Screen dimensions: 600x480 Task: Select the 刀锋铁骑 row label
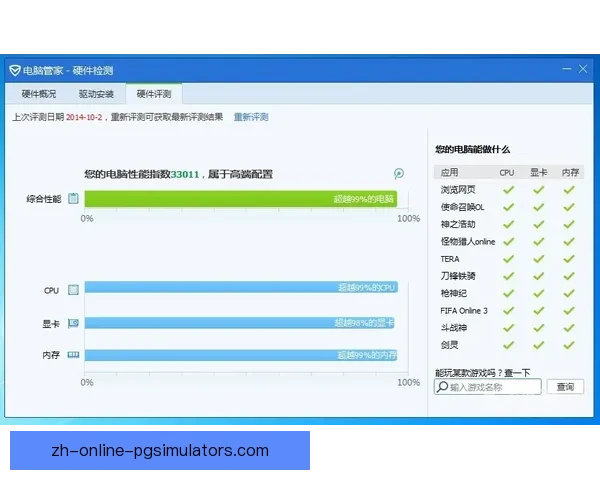[x=458, y=276]
